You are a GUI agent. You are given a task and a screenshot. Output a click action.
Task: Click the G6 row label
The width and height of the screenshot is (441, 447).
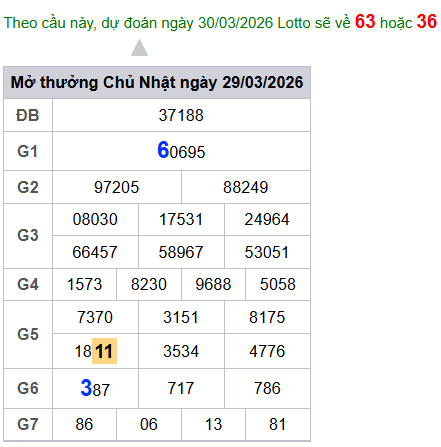(x=28, y=388)
